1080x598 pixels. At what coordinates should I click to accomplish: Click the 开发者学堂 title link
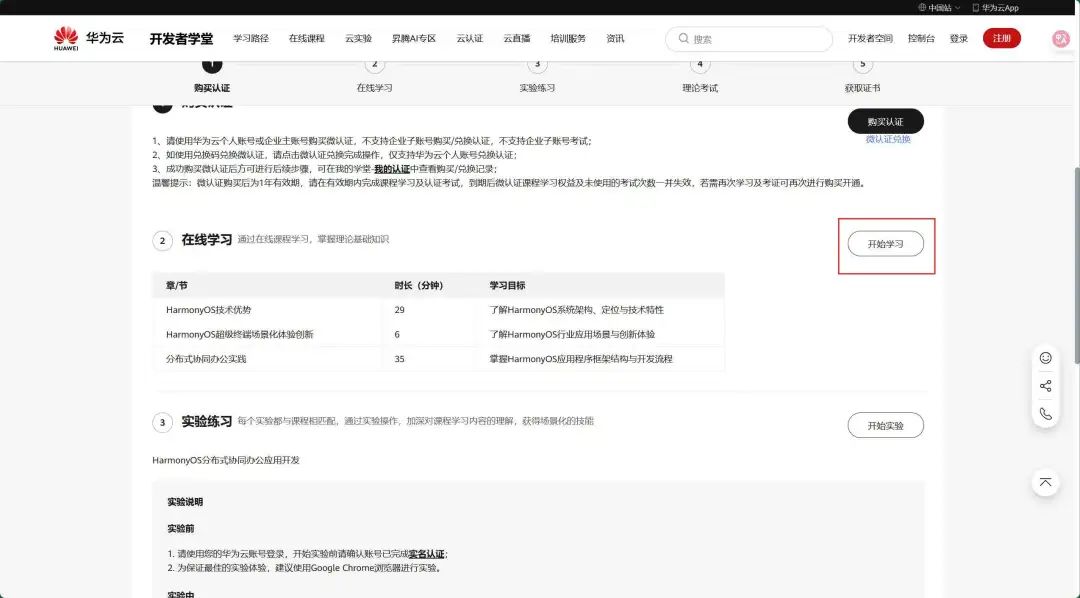click(181, 39)
